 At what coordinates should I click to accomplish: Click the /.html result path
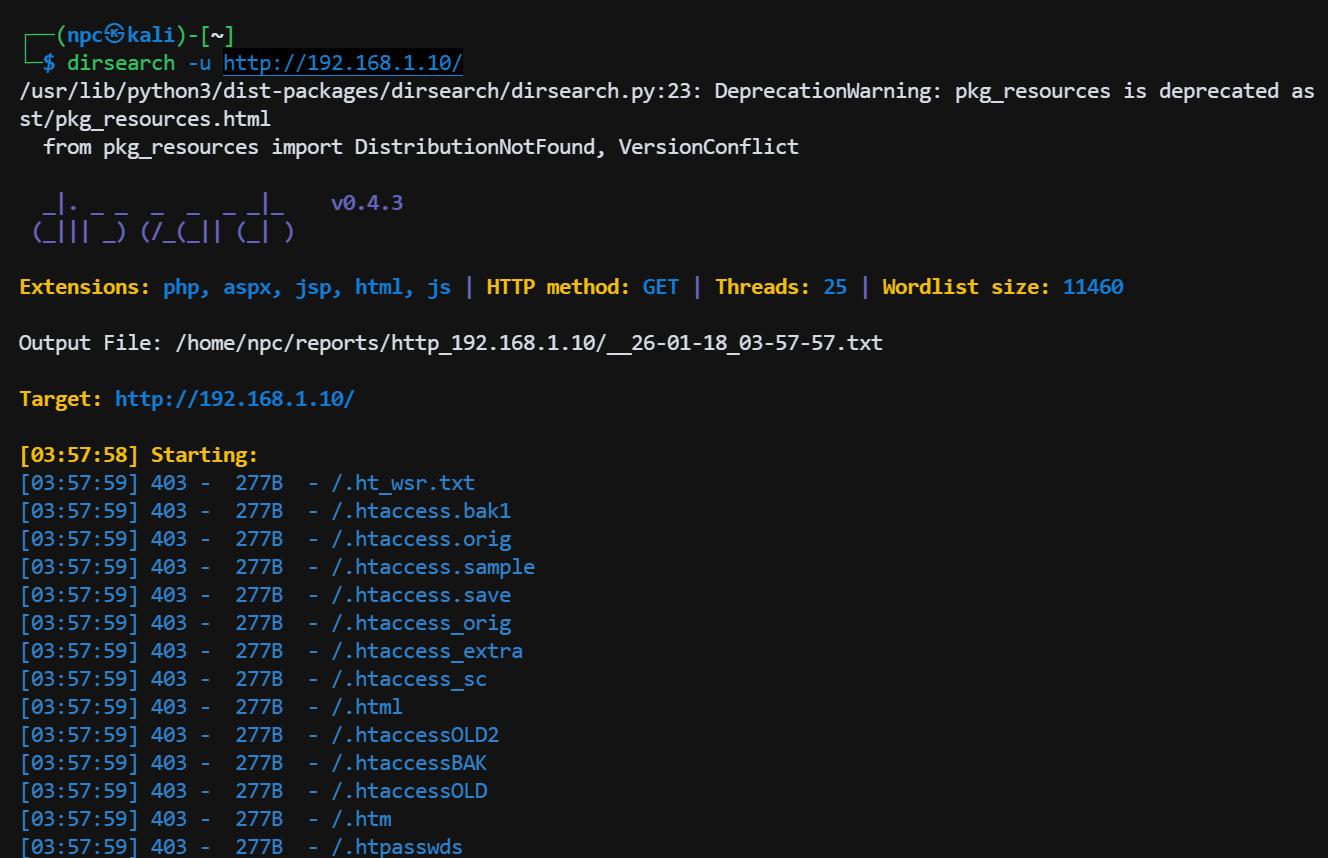pos(367,707)
